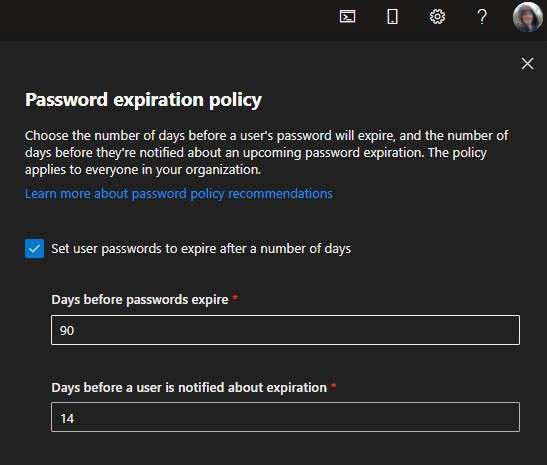
Task: Open the settings gear in header
Action: 437,16
